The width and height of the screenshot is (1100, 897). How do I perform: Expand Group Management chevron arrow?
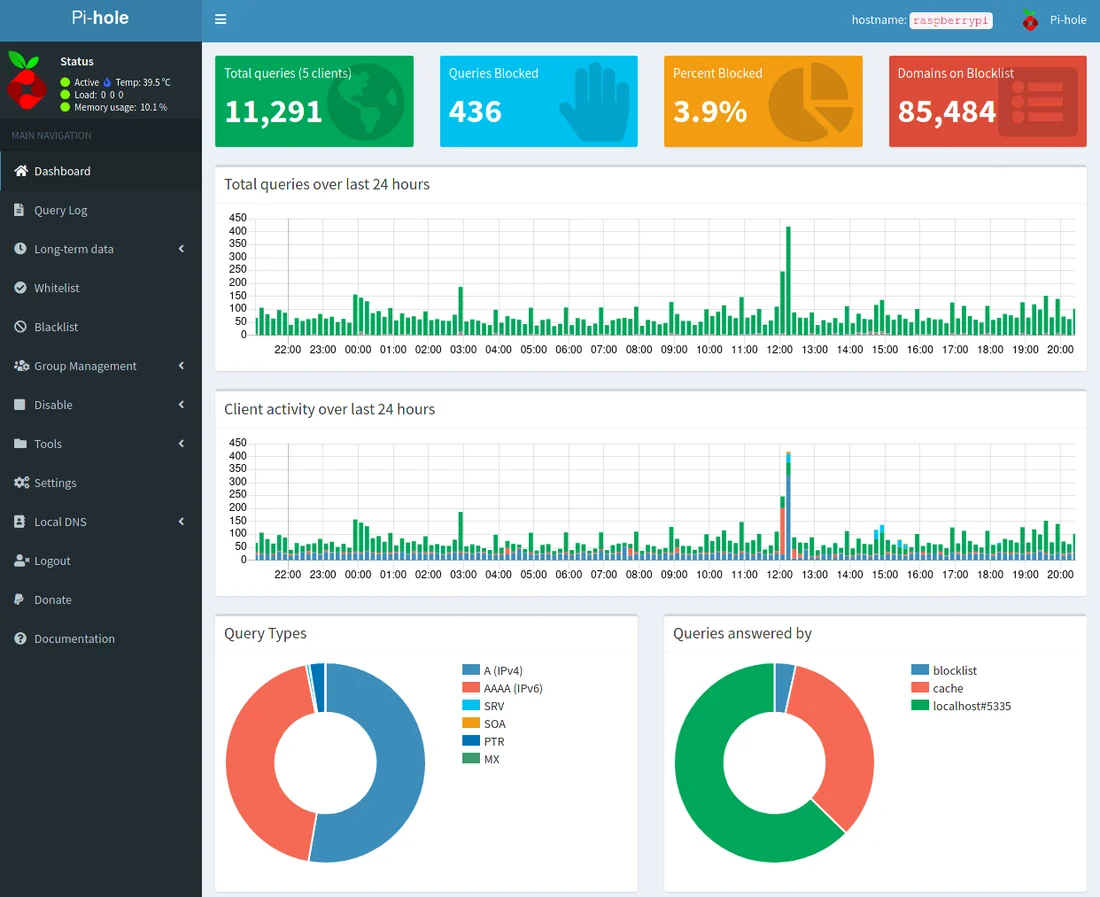pos(182,365)
